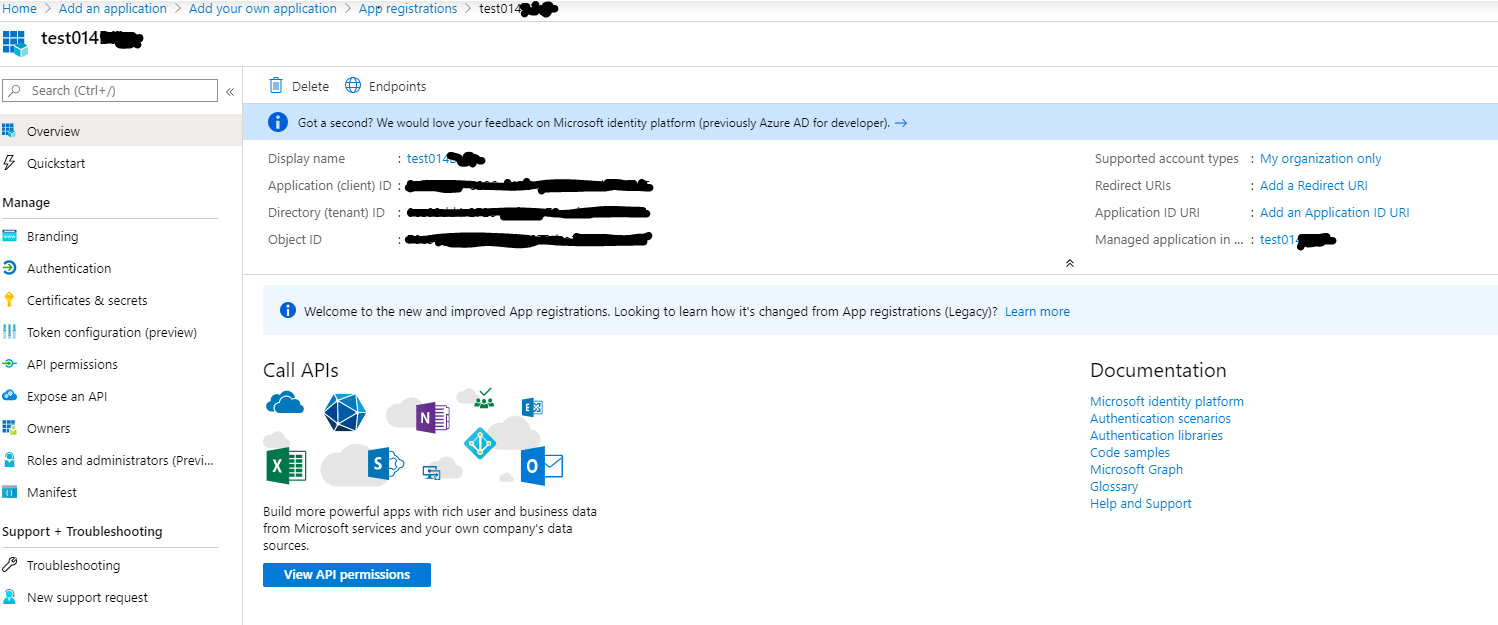Click the Overview grid icon in sidebar

point(9,131)
